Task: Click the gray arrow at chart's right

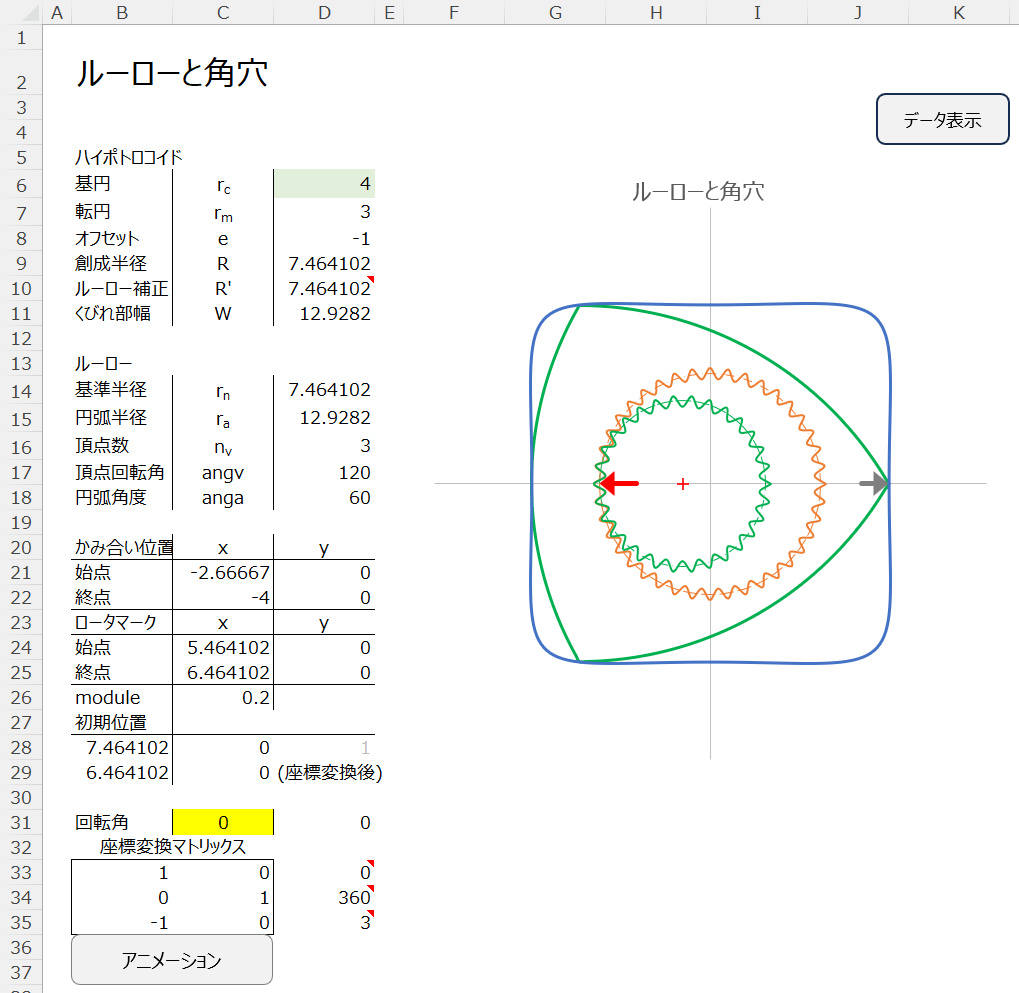Action: coord(872,484)
